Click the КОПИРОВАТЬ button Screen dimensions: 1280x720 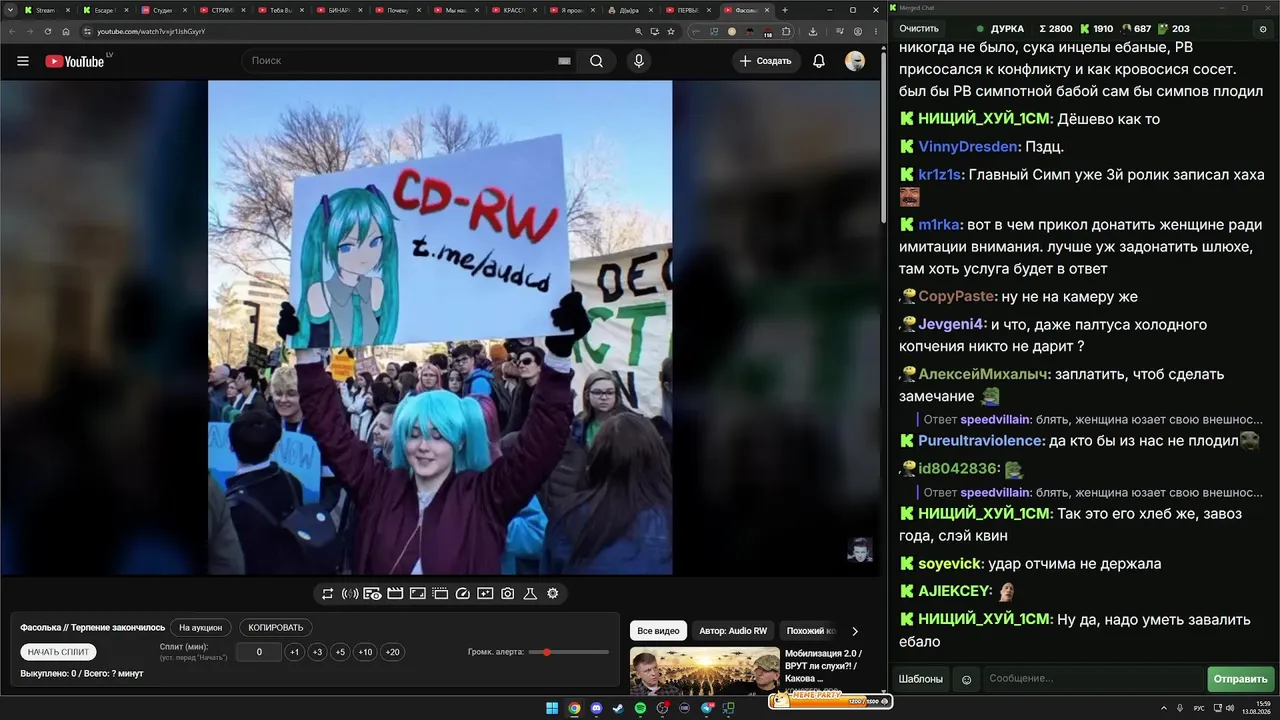[x=276, y=627]
